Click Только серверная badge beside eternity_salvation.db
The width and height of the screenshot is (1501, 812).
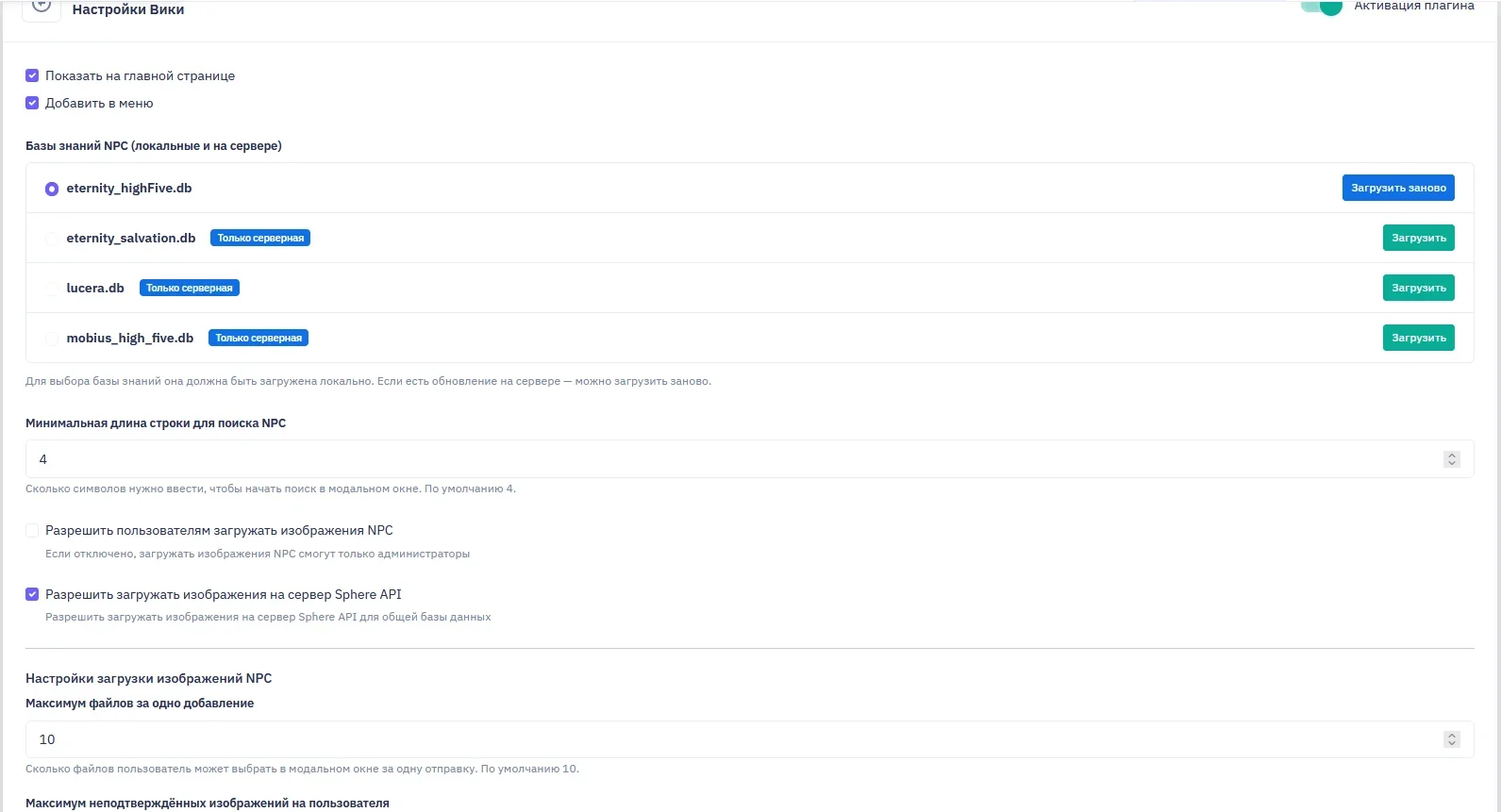pyautogui.click(x=260, y=238)
